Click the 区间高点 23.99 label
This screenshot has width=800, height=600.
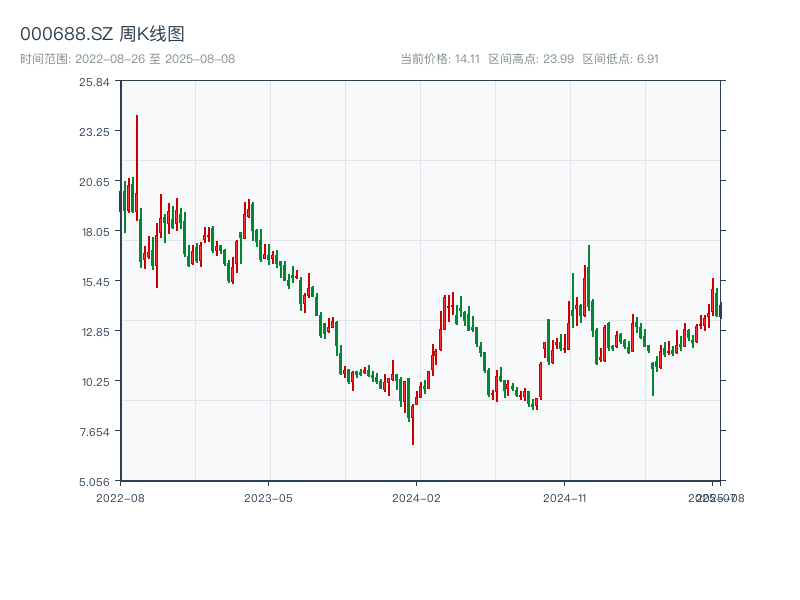531,59
